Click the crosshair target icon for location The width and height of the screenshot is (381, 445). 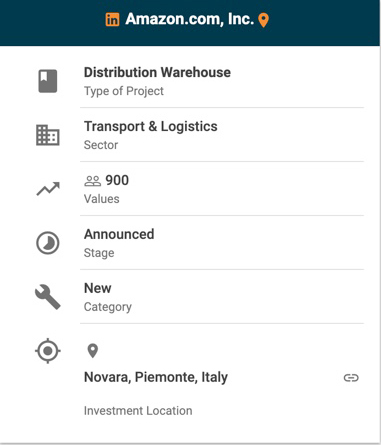point(48,351)
